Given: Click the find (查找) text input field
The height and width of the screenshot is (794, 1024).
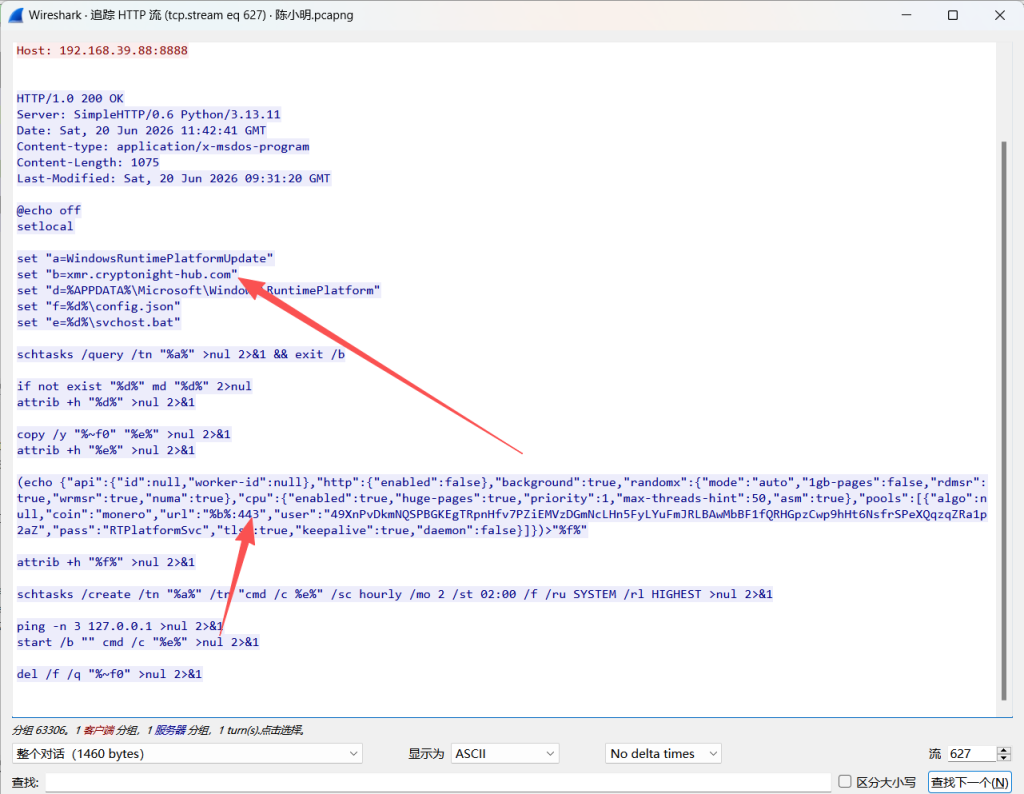Looking at the screenshot, I should tap(438, 782).
